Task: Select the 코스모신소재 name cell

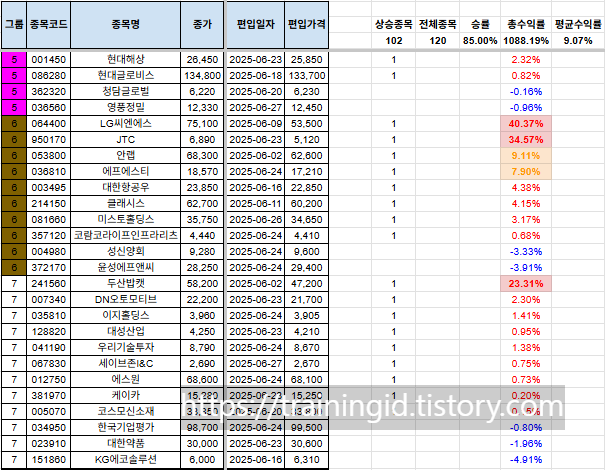Action: pyautogui.click(x=125, y=412)
